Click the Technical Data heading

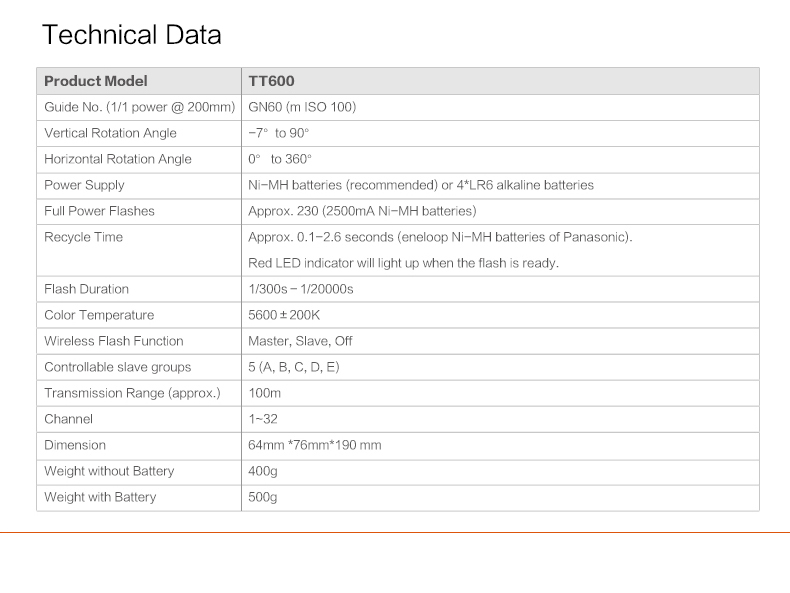tap(131, 36)
